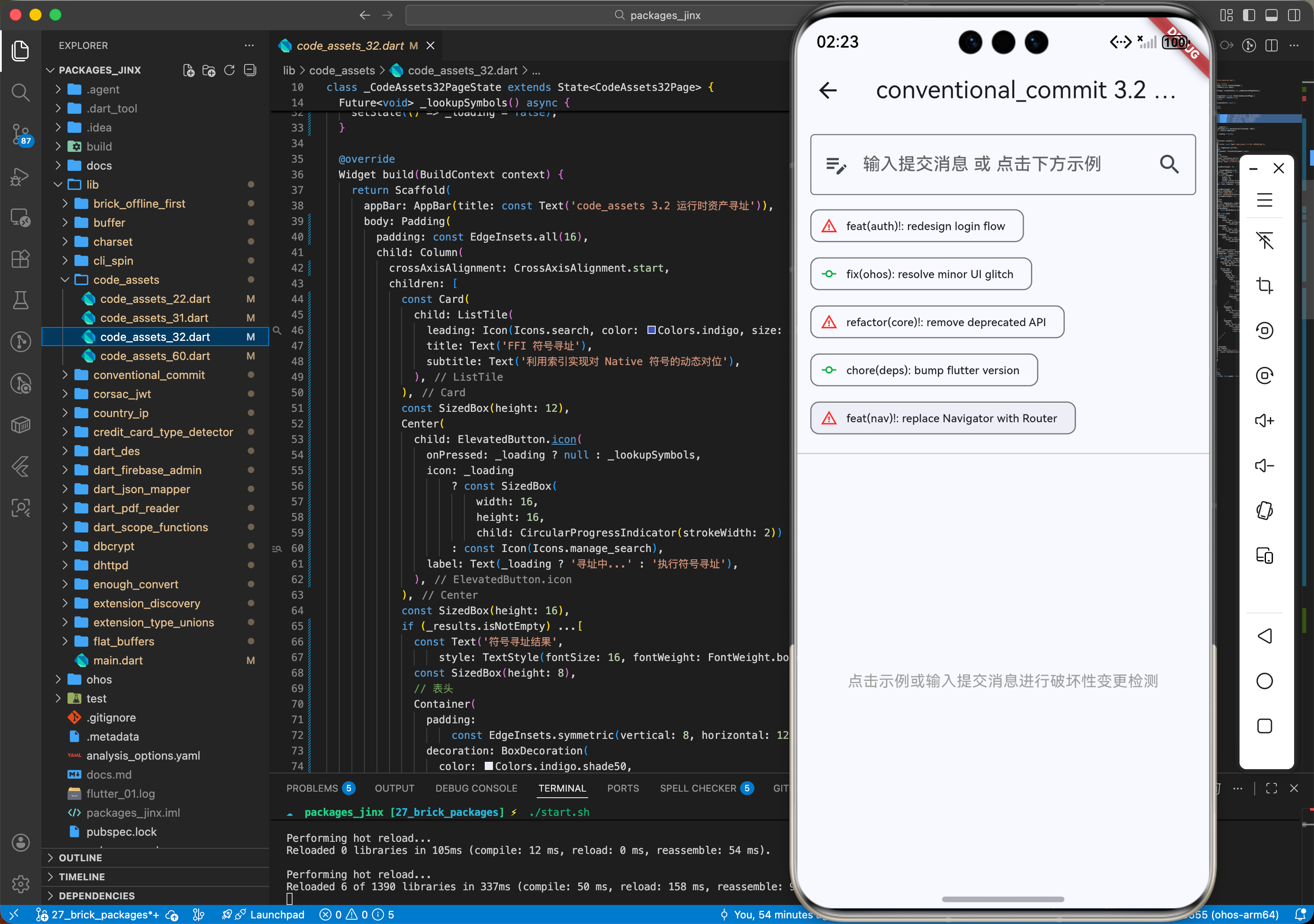Tap 'feat(nav)!: replace Navigator with Router' example
Image resolution: width=1314 pixels, height=924 pixels.
tap(943, 418)
